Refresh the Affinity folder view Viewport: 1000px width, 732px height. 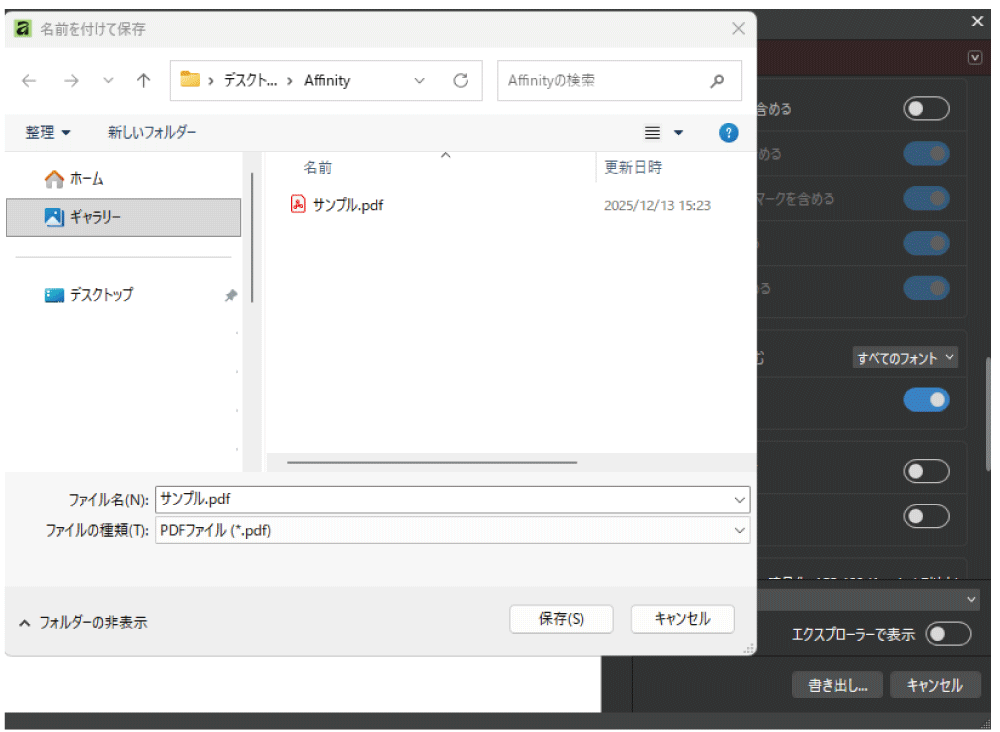coord(460,81)
